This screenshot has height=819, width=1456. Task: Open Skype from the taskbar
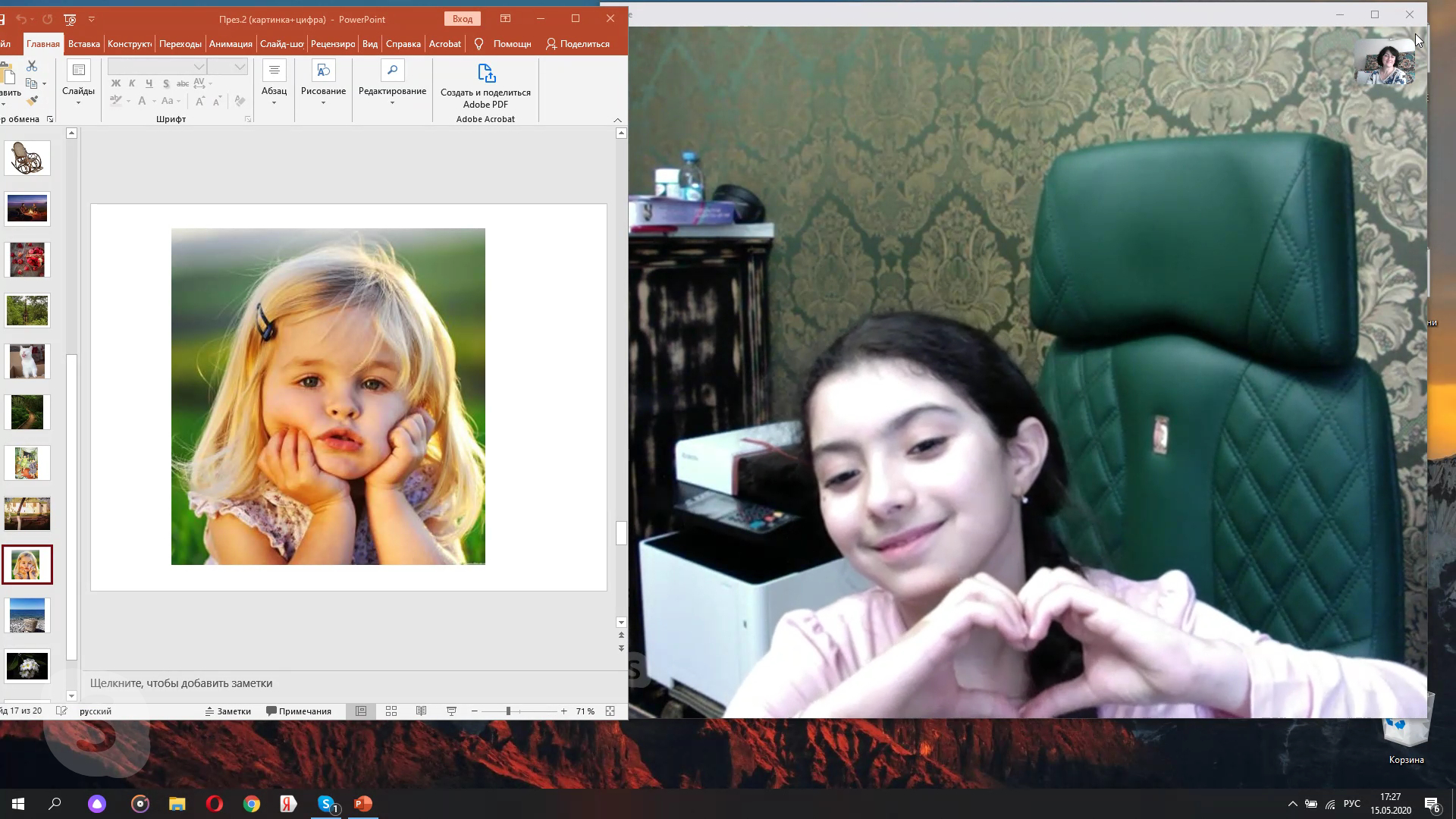[x=326, y=804]
